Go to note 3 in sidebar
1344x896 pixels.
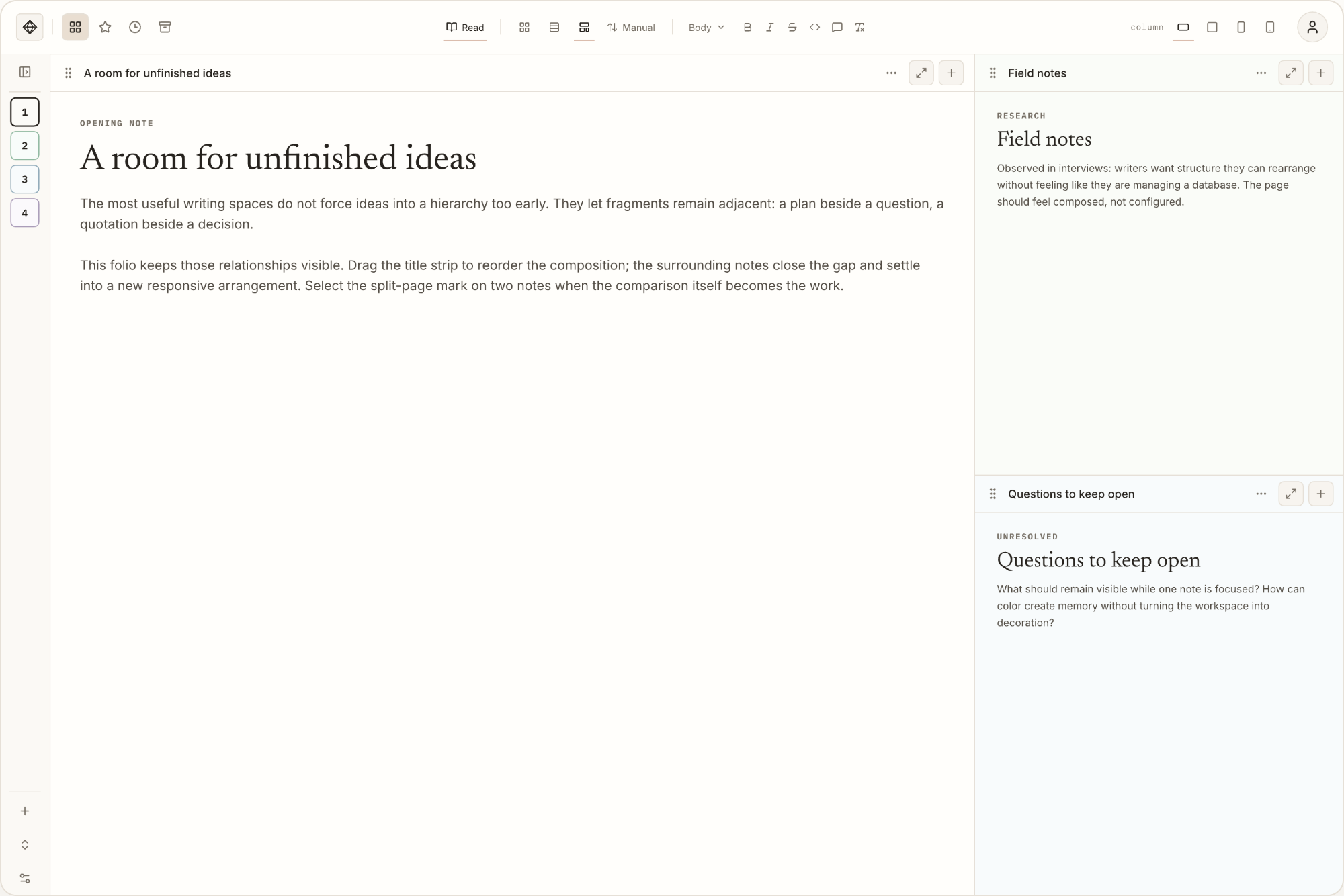pos(25,179)
